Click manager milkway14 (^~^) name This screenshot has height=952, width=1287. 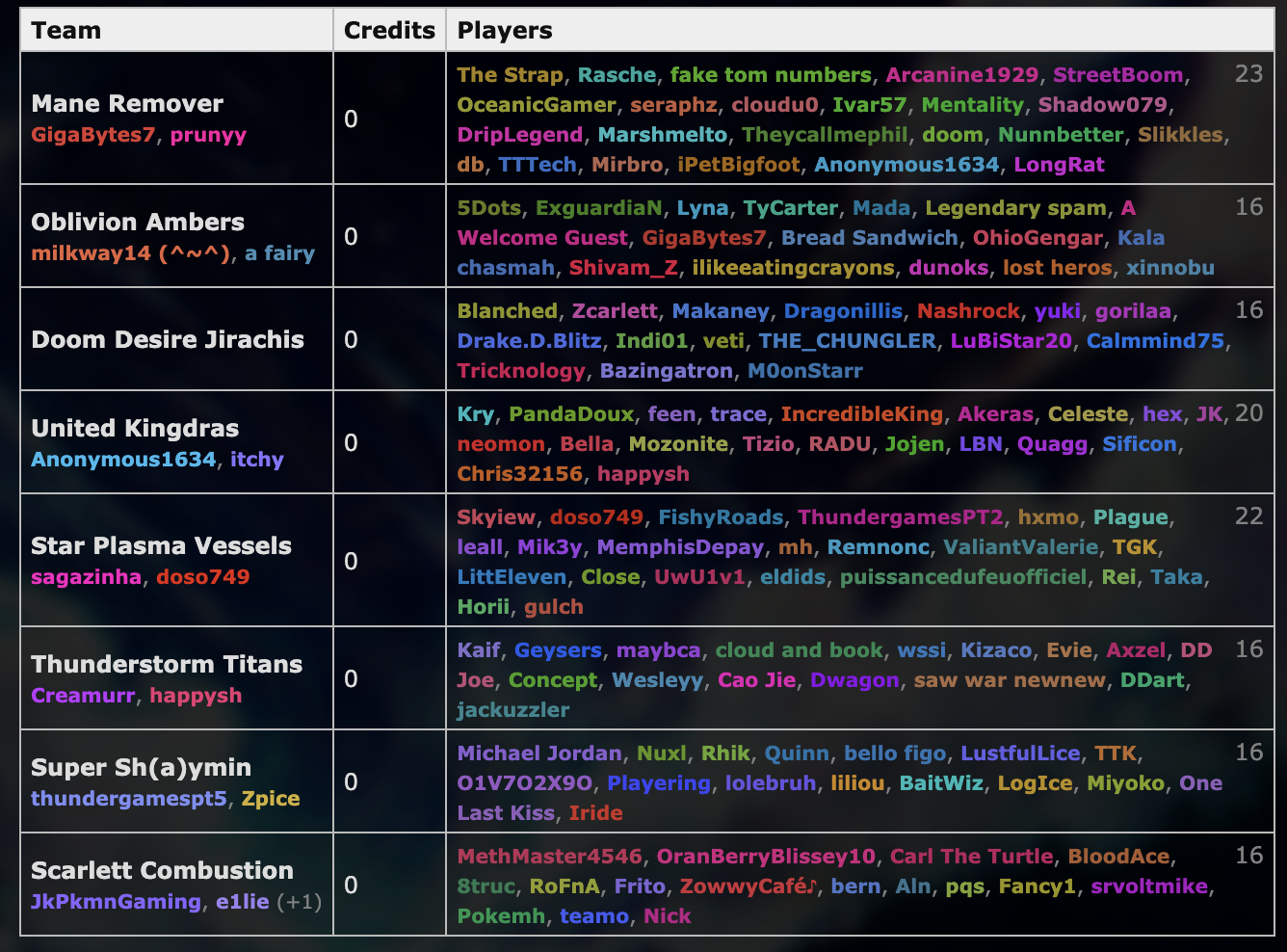(131, 253)
